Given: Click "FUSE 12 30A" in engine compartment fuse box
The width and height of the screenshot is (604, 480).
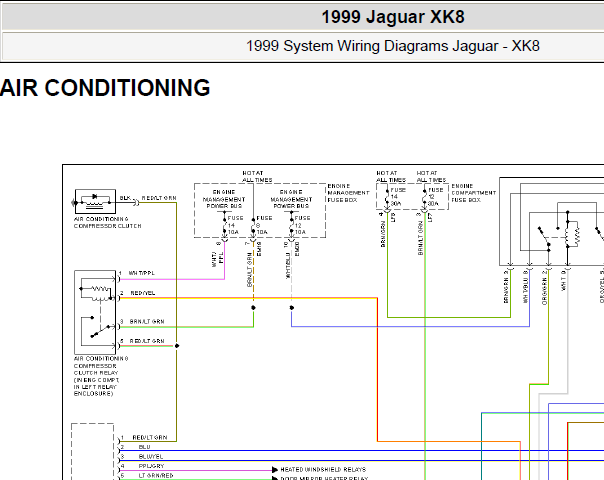Looking at the screenshot, I should pyautogui.click(x=435, y=196).
